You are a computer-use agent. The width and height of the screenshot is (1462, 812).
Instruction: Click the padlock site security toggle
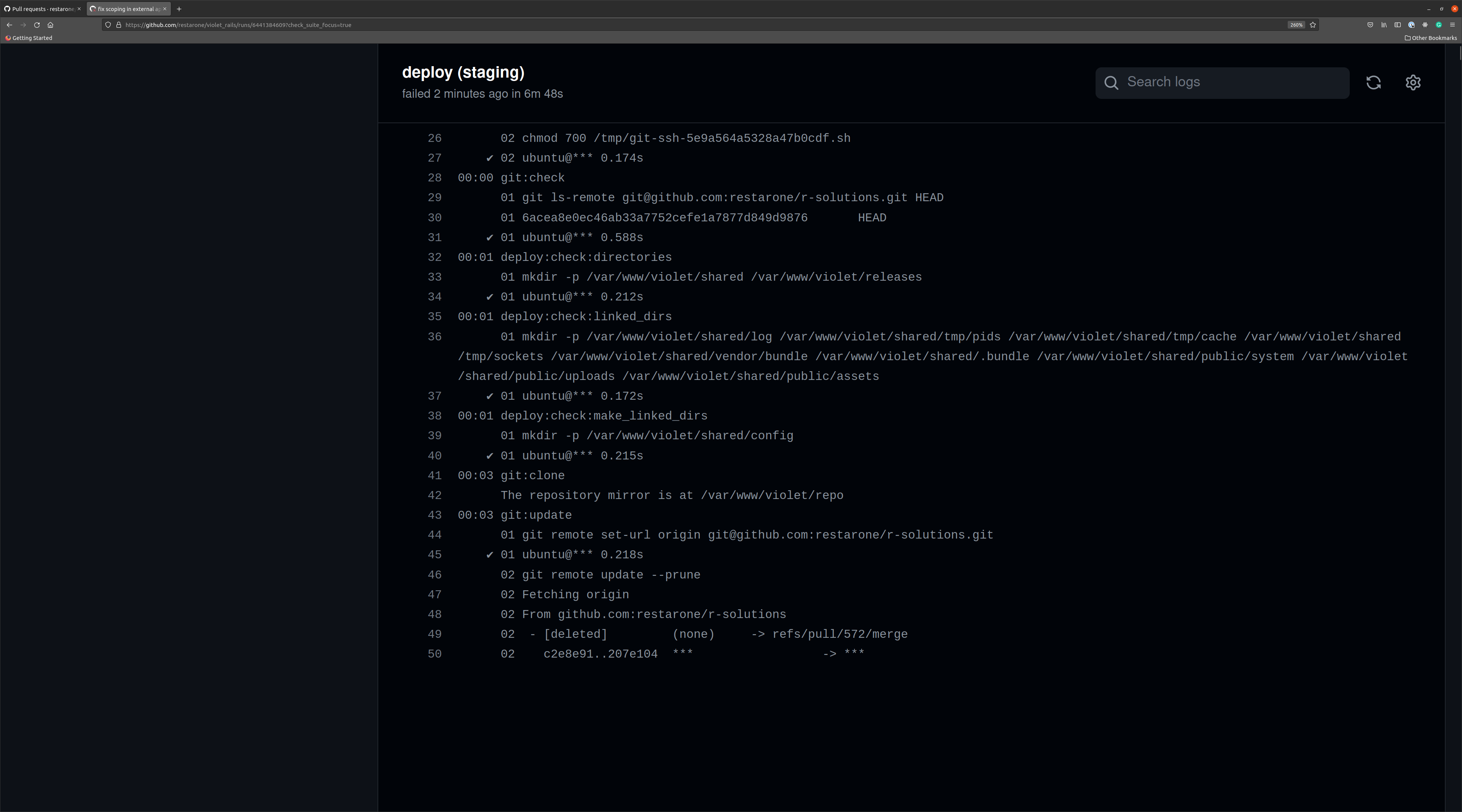click(119, 25)
